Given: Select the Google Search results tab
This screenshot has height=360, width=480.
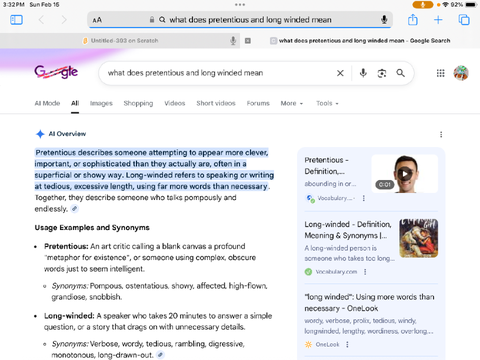Looking at the screenshot, I should (360, 41).
